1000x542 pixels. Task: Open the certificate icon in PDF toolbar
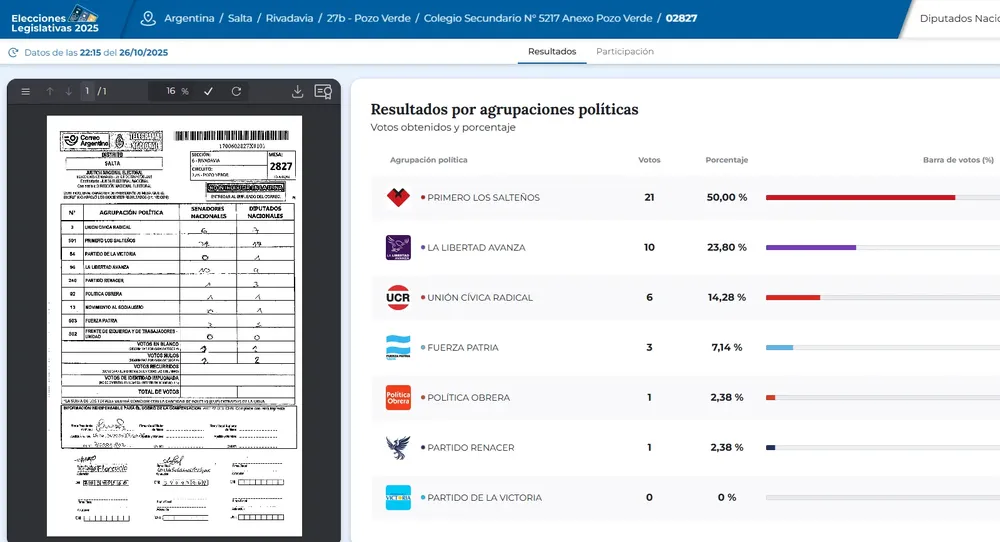(323, 91)
